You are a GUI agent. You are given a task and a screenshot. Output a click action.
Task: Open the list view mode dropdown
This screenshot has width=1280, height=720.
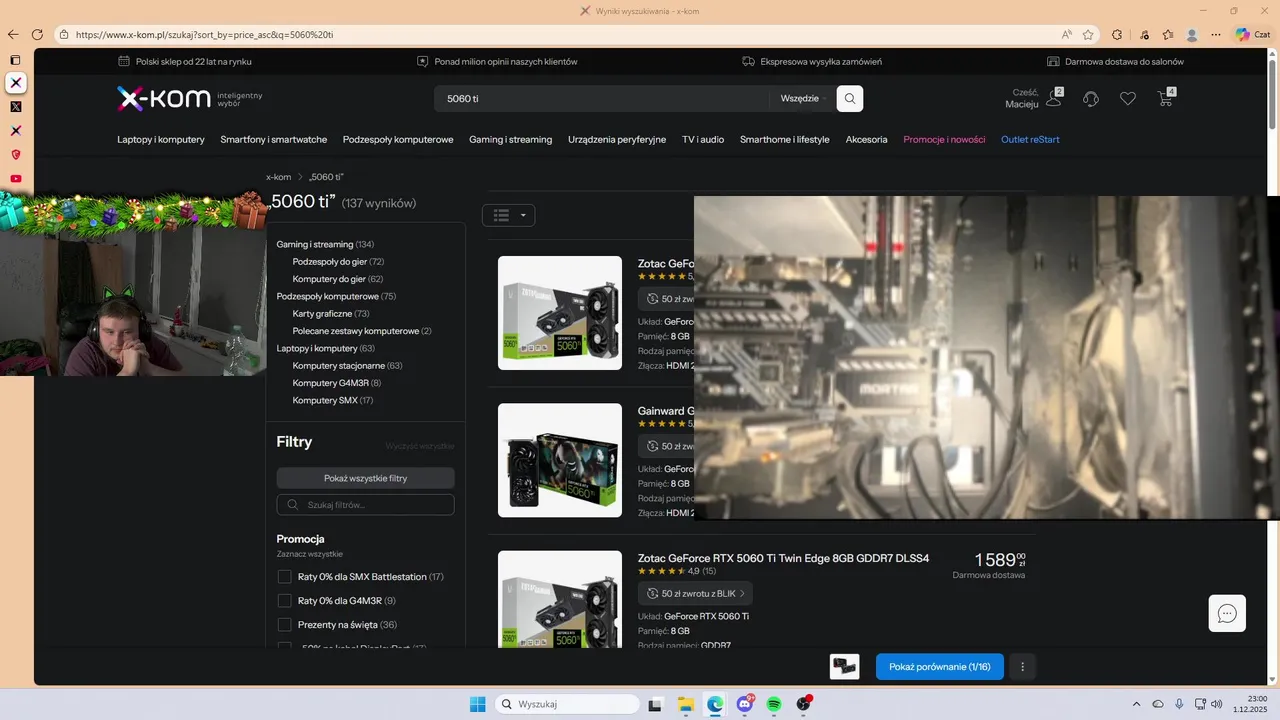pyautogui.click(x=508, y=215)
